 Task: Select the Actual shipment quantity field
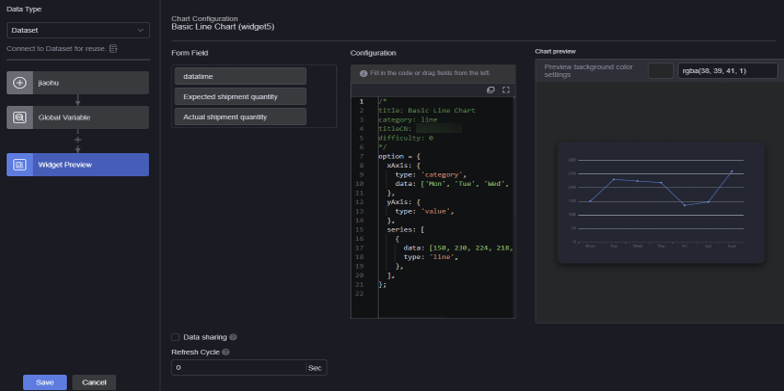(240, 116)
